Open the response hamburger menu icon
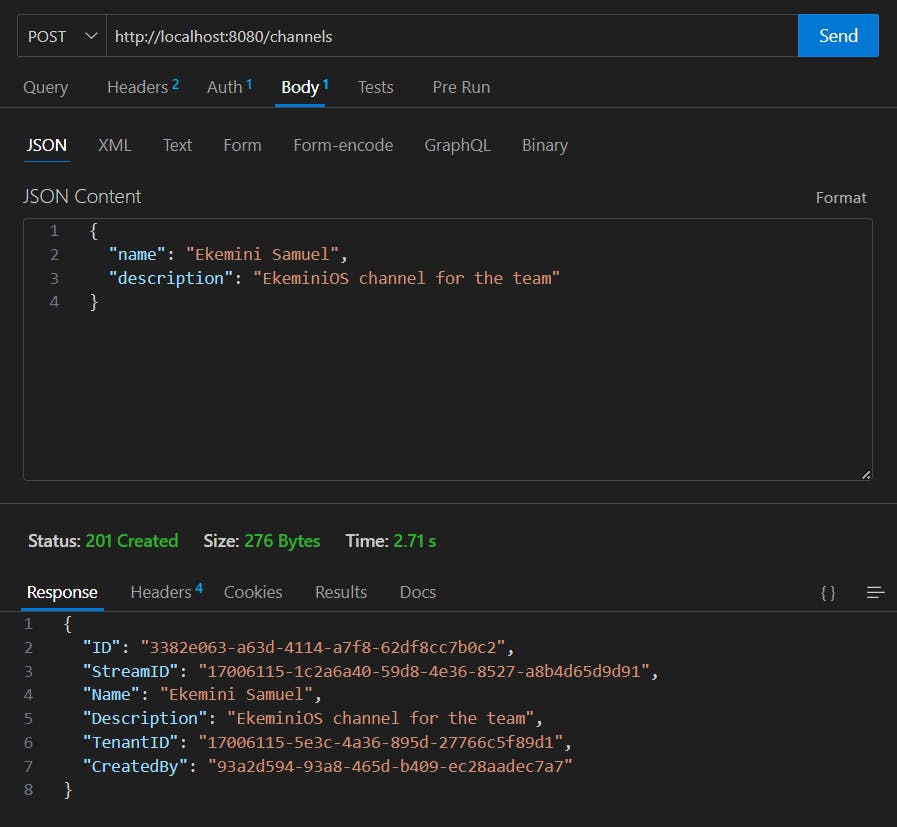The image size is (897, 827). 875,592
